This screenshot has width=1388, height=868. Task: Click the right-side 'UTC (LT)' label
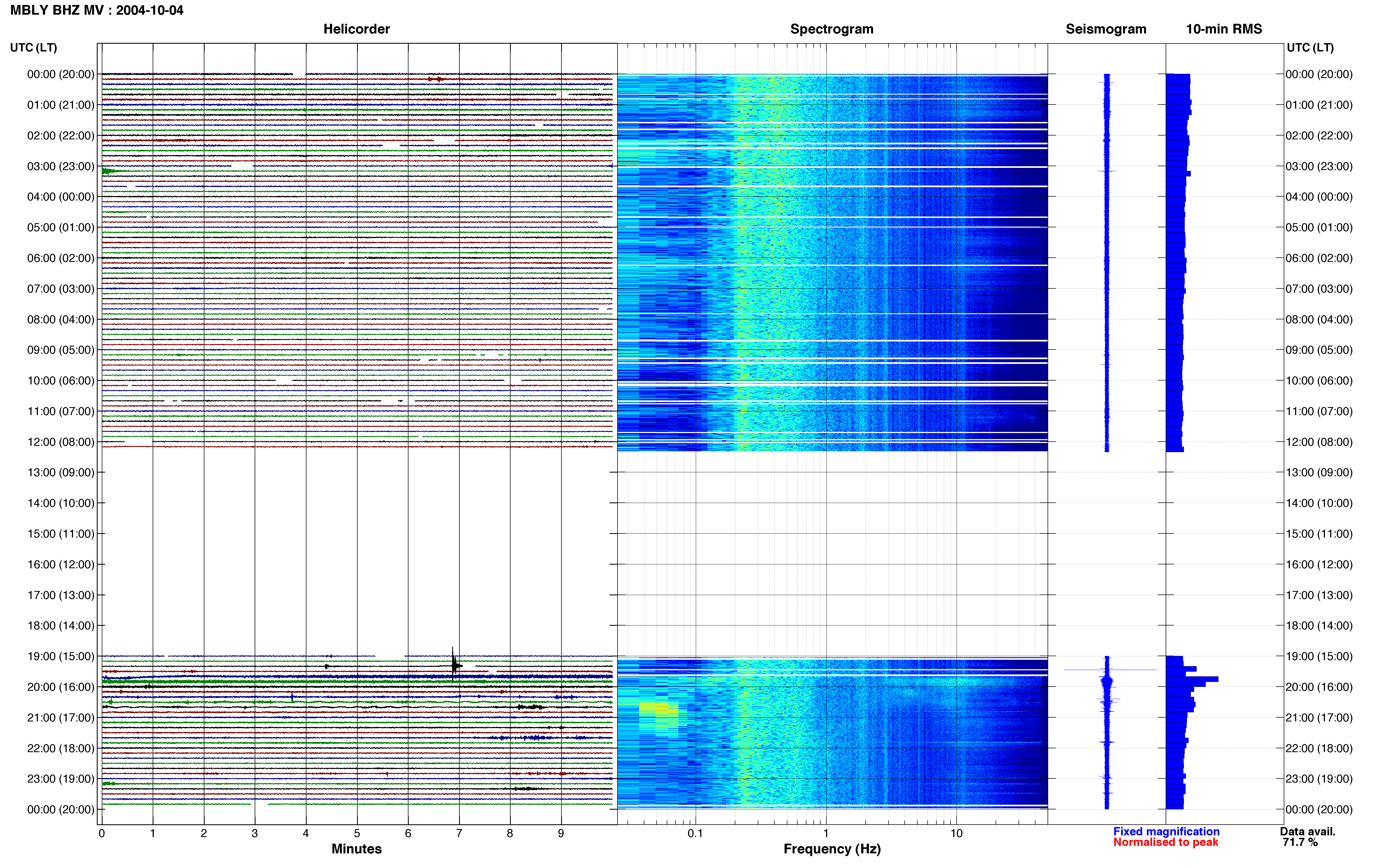[1310, 48]
